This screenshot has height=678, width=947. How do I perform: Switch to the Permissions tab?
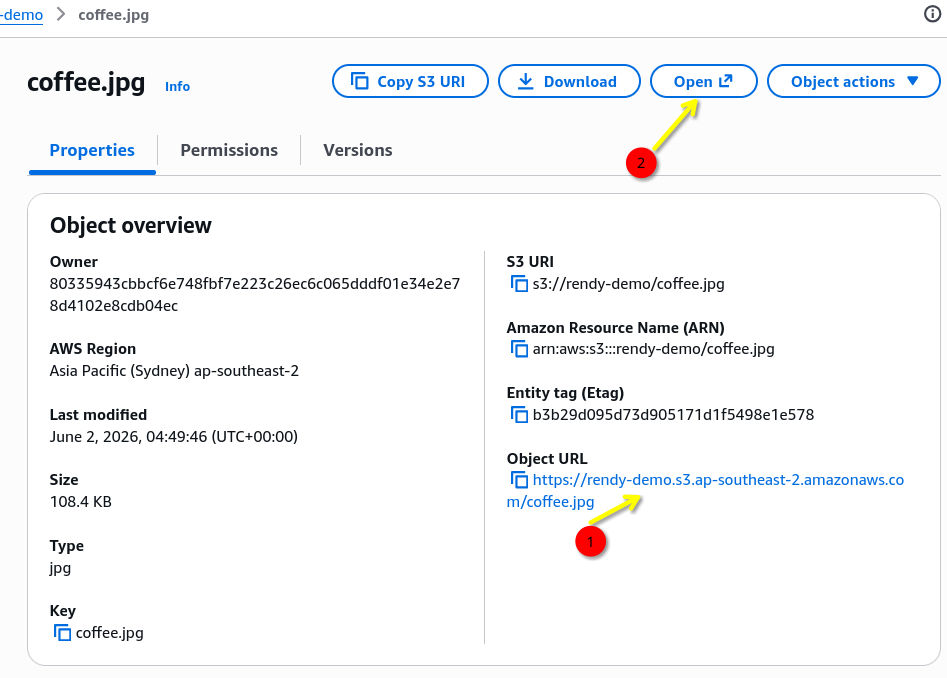(229, 150)
